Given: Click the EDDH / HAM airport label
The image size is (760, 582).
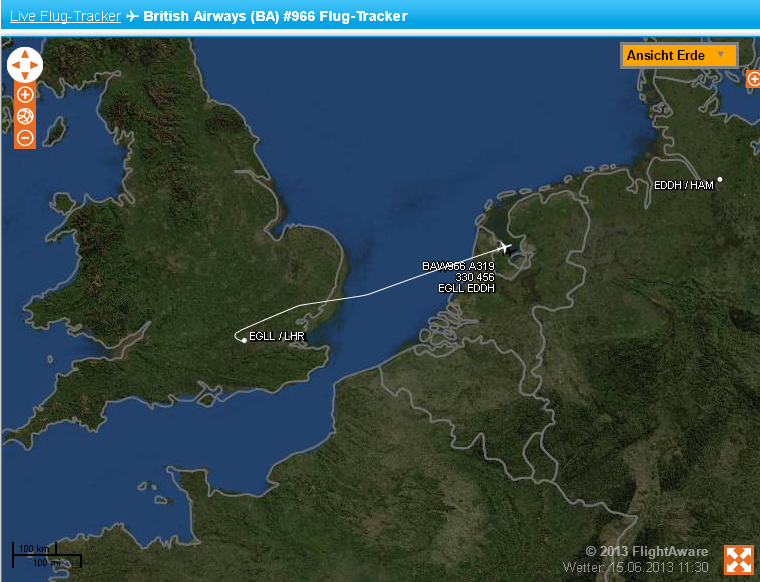Looking at the screenshot, I should 683,185.
